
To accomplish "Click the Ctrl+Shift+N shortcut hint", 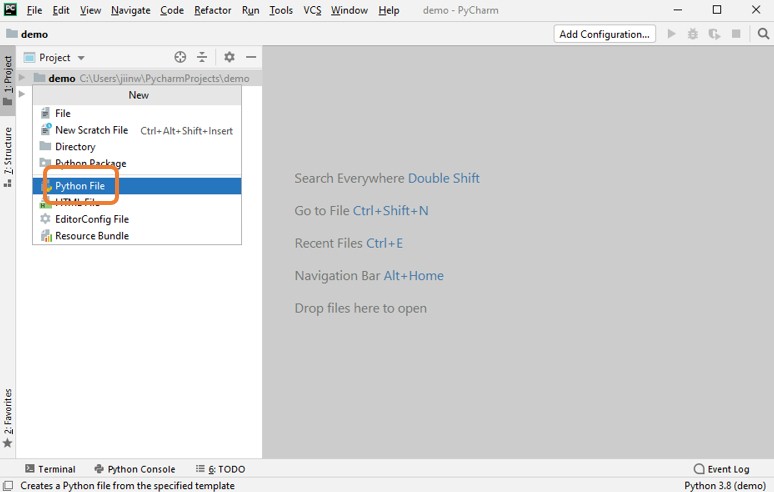I will pos(390,211).
